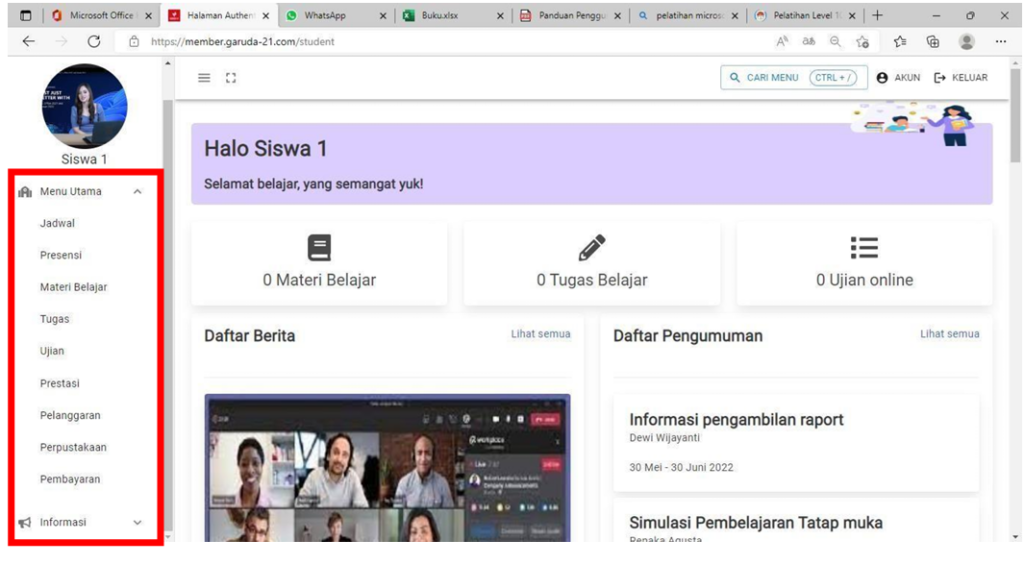This screenshot has width=1024, height=565.
Task: Switch to the pelatihan micros search tab
Action: pos(687,15)
